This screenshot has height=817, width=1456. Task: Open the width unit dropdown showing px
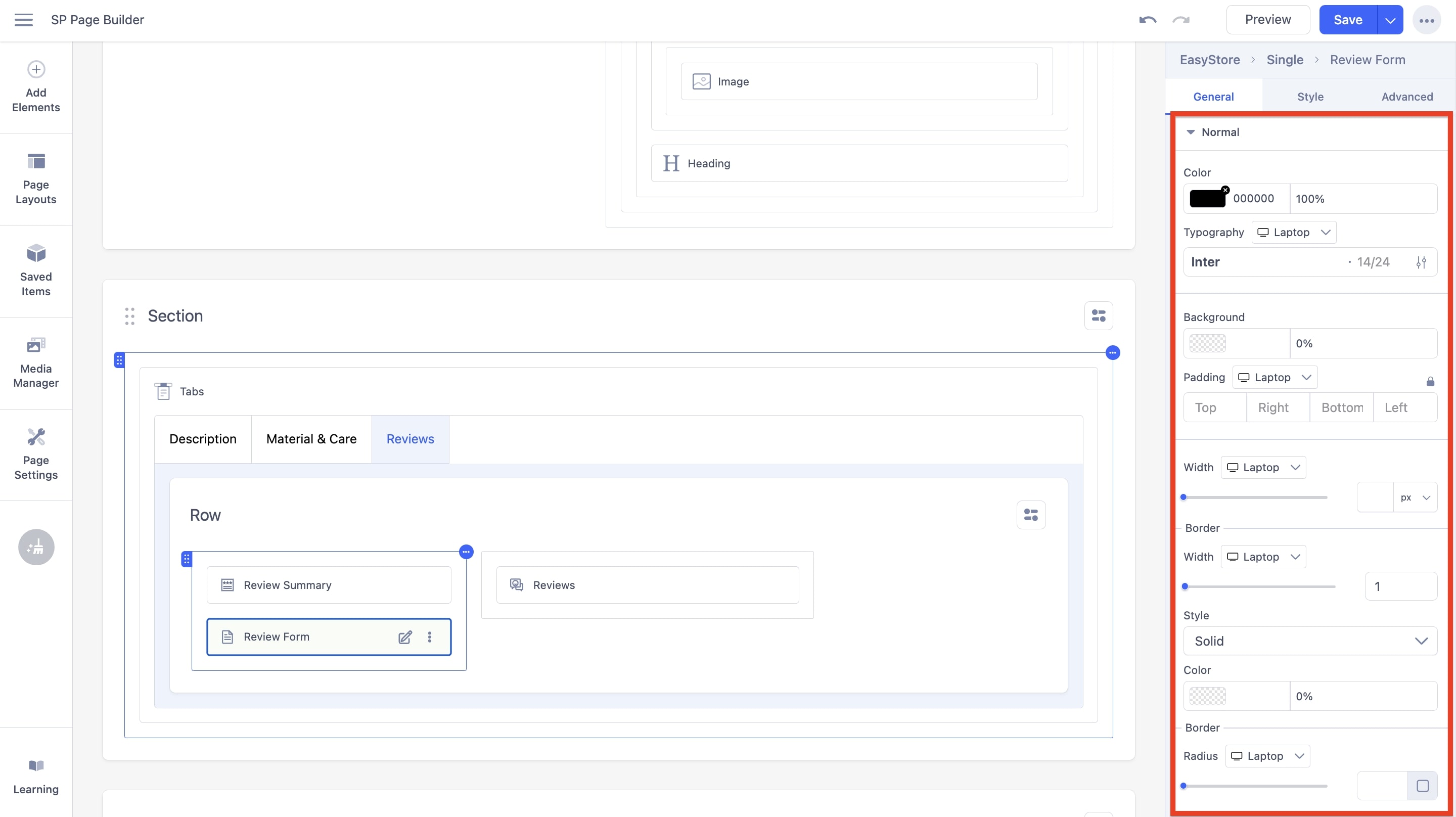[x=1413, y=497]
